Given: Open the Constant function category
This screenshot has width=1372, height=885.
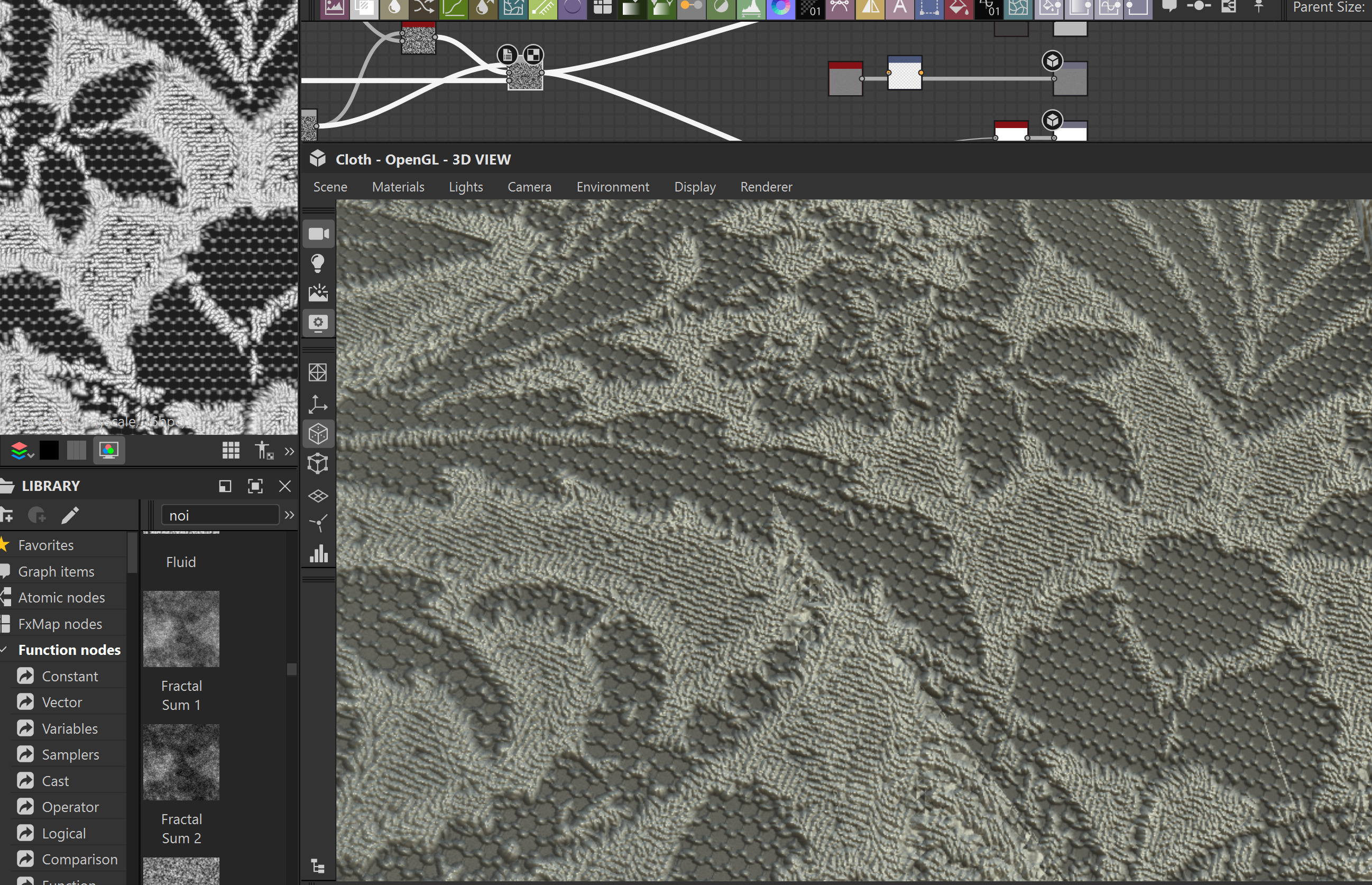Looking at the screenshot, I should point(69,676).
